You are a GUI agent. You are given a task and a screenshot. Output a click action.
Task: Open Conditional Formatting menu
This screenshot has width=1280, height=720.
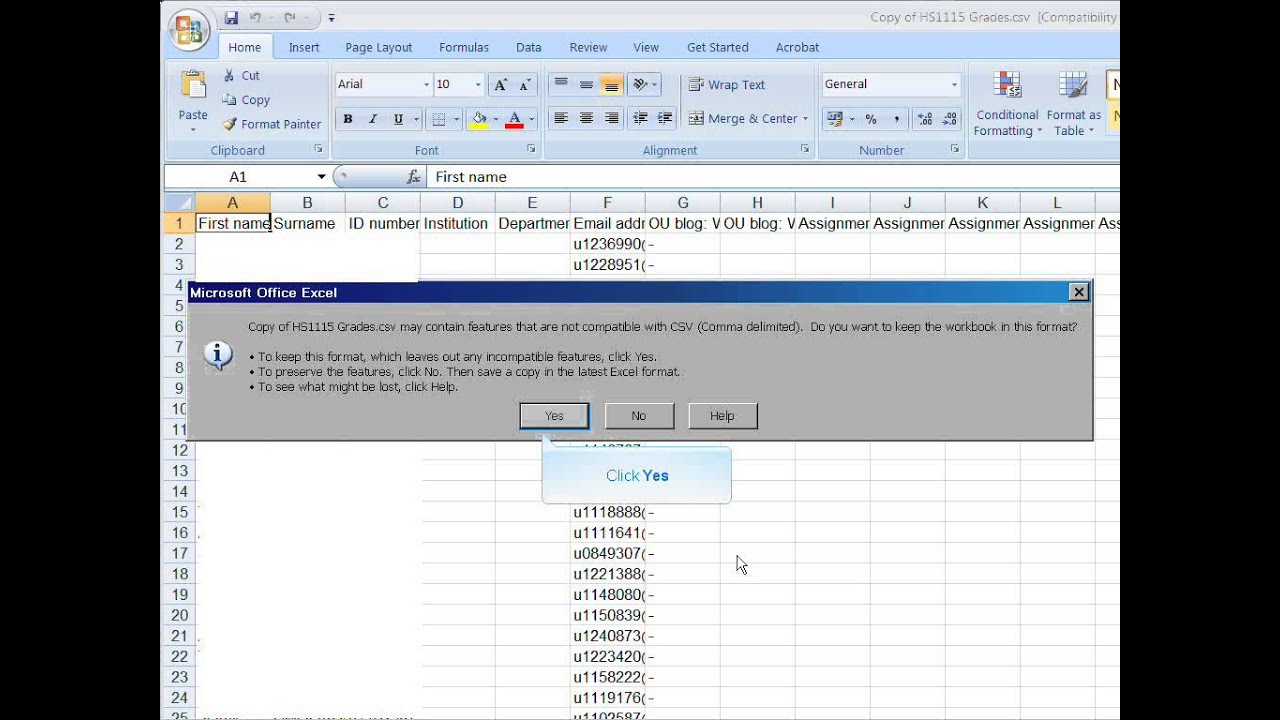[x=1007, y=103]
